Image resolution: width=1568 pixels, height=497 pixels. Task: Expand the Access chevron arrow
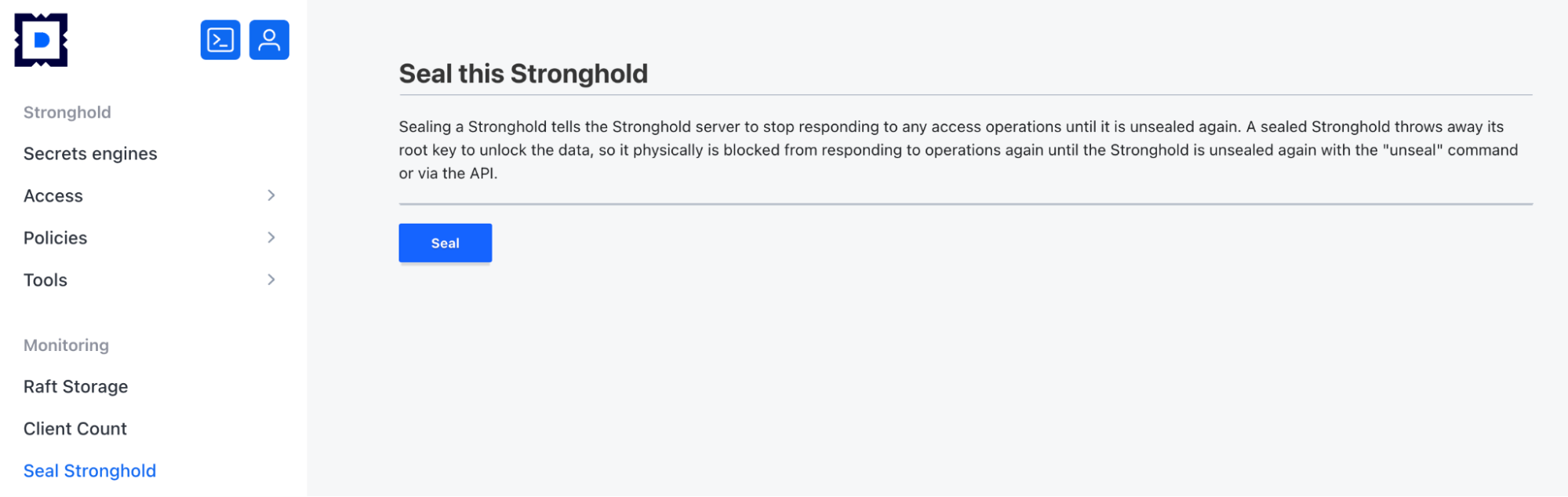(271, 196)
